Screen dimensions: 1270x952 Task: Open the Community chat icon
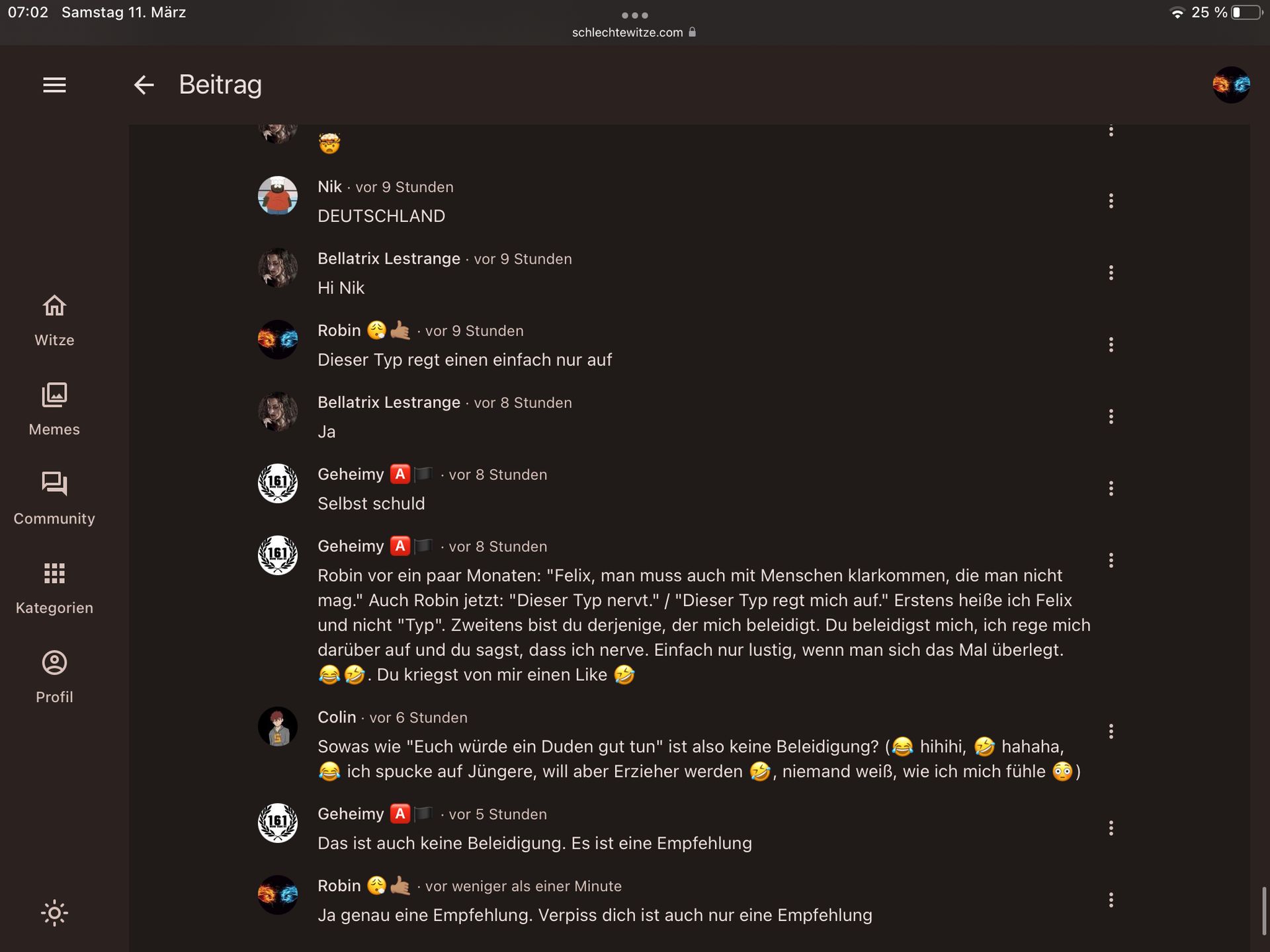click(54, 484)
